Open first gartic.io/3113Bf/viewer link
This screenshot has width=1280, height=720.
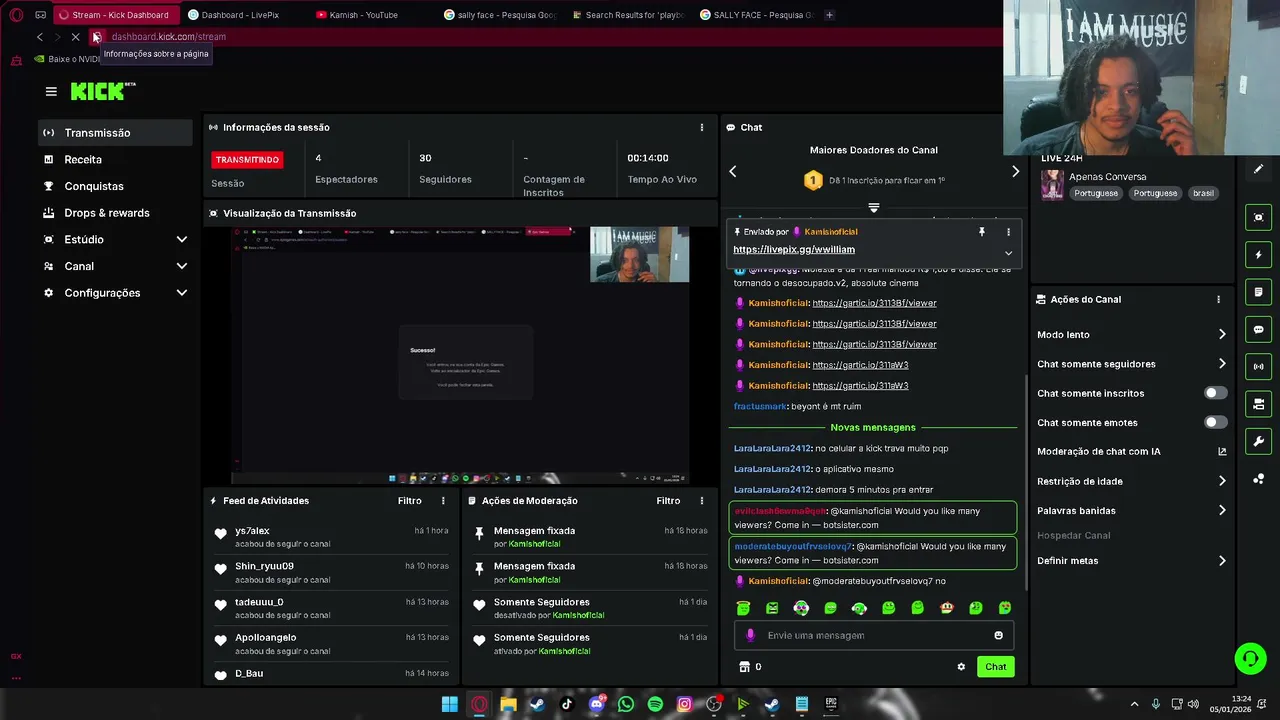point(874,303)
